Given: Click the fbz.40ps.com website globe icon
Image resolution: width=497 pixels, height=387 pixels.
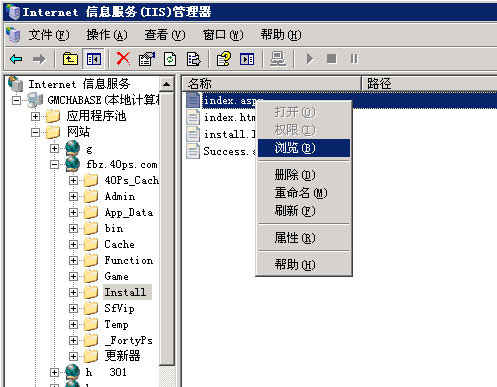Looking at the screenshot, I should click(x=72, y=164).
